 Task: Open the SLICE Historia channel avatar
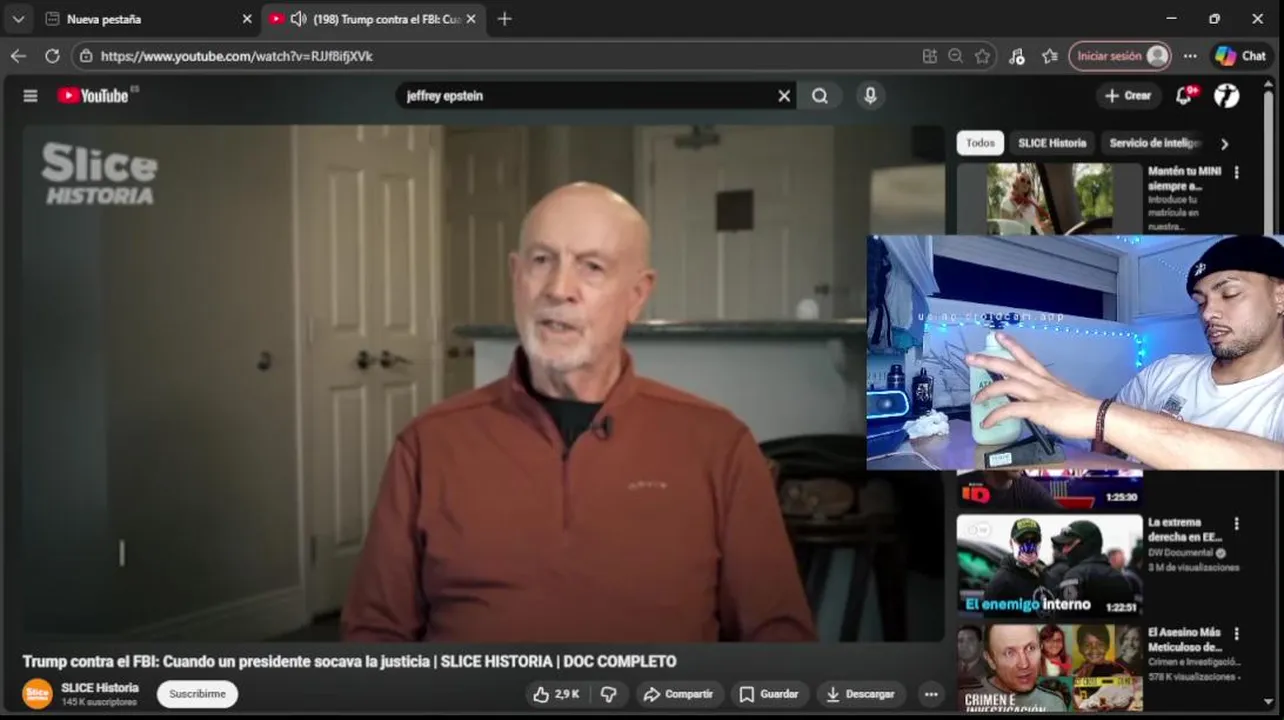pos(37,694)
